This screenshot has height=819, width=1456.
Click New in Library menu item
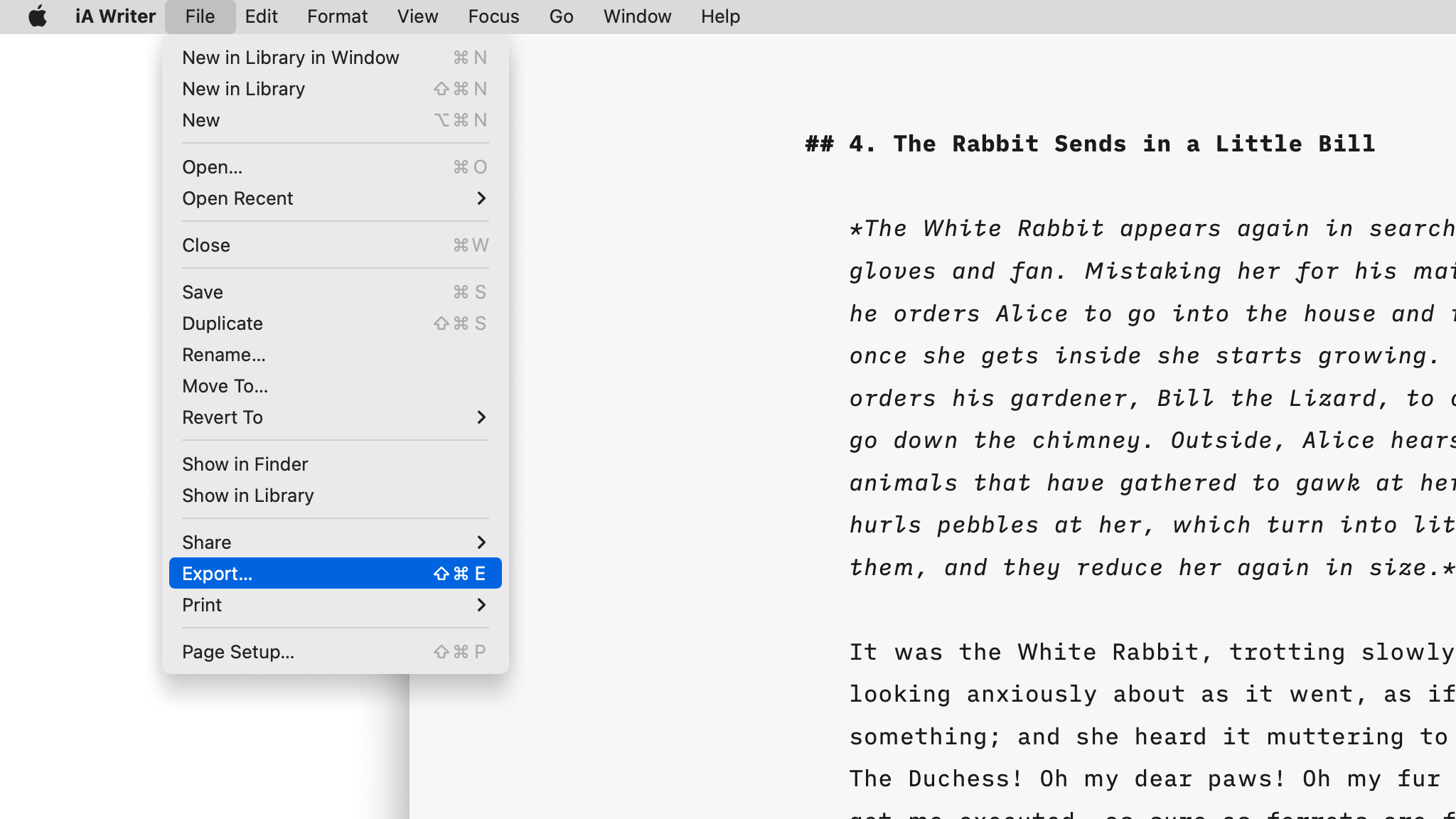(x=243, y=89)
